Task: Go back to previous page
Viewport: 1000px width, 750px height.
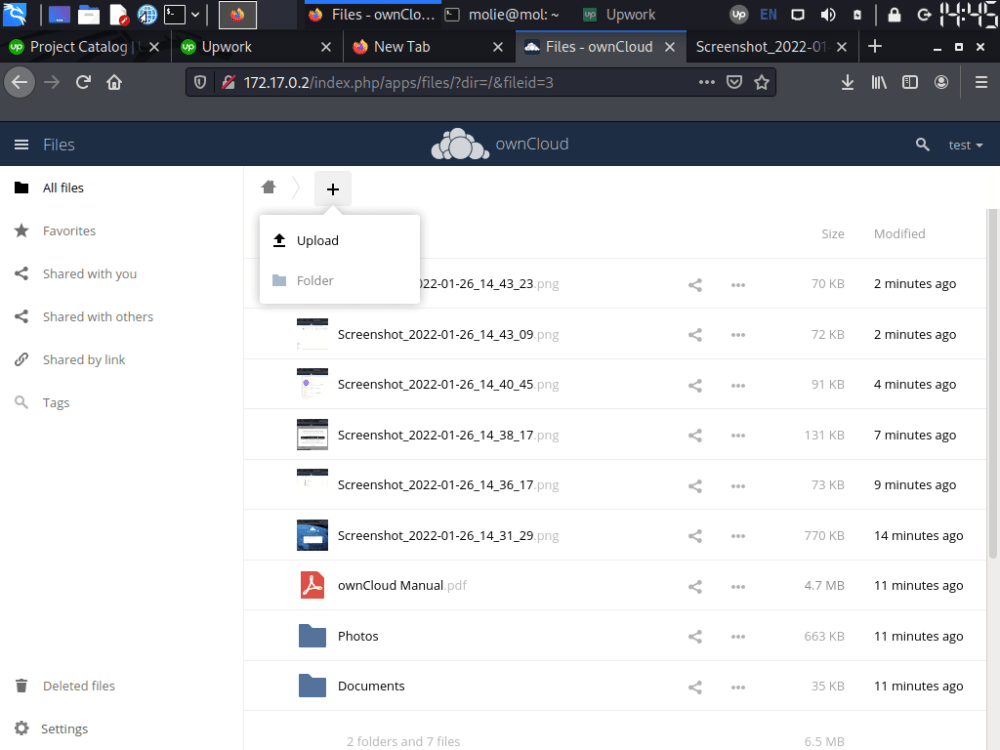Action: 20,82
